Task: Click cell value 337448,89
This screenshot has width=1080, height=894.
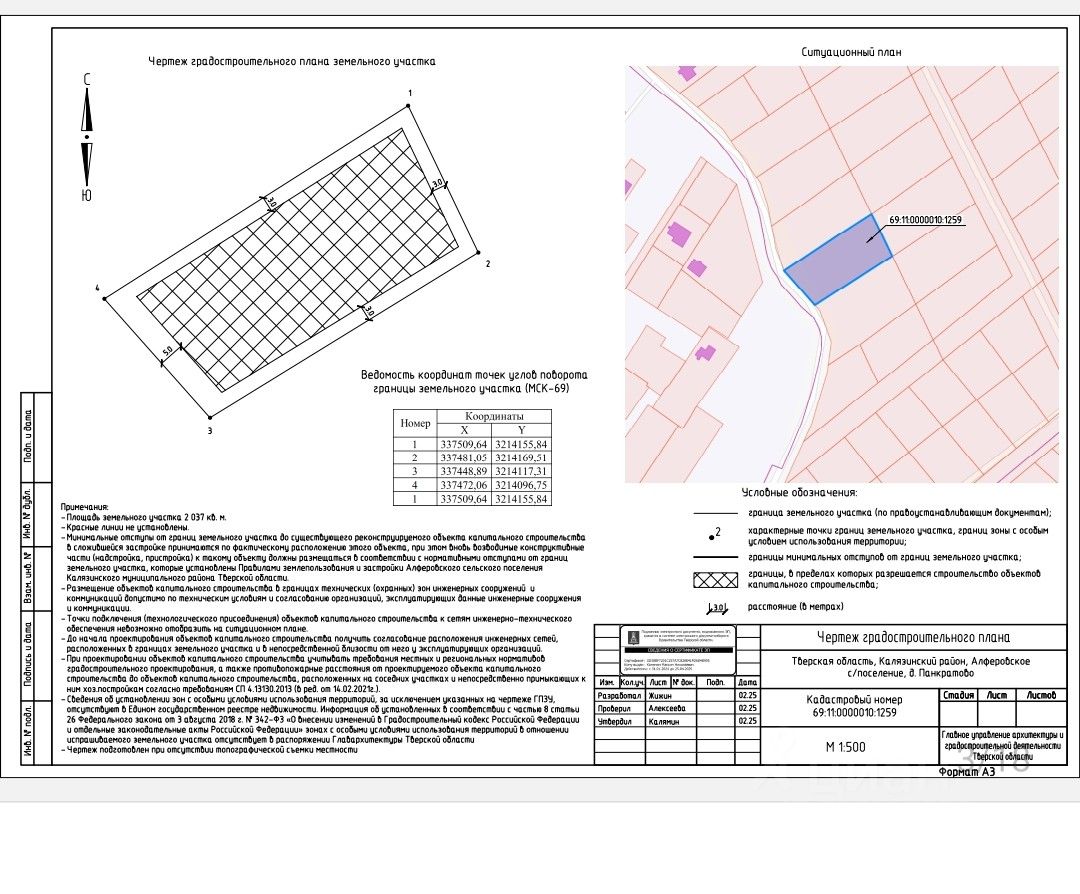Action: coord(464,472)
